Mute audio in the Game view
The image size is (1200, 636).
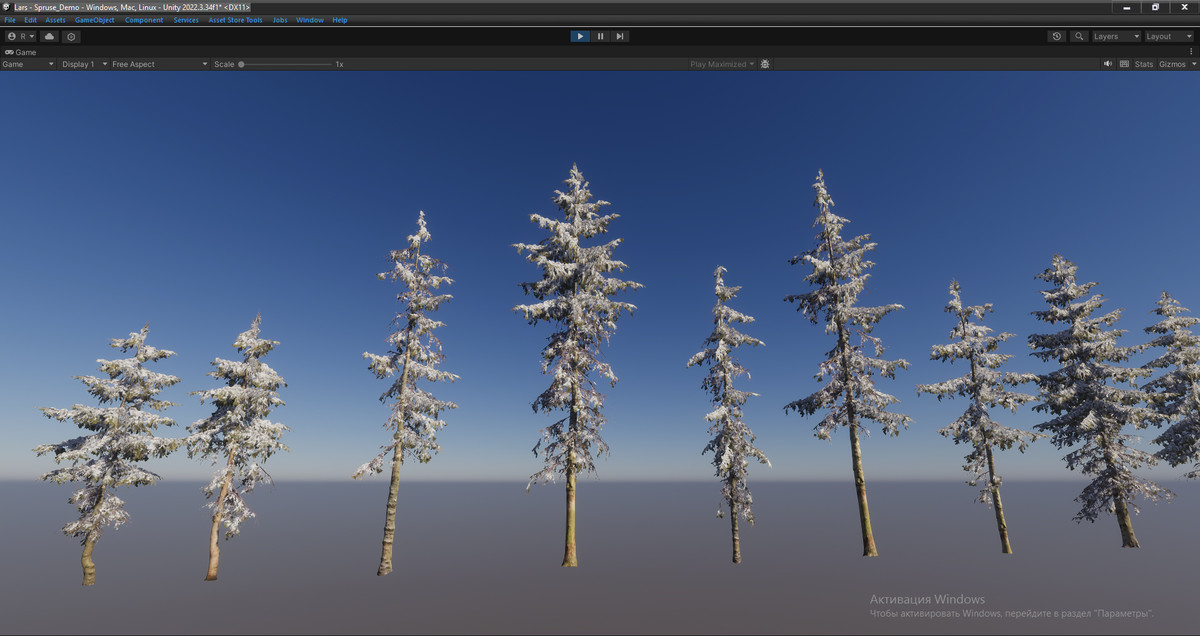click(1108, 63)
